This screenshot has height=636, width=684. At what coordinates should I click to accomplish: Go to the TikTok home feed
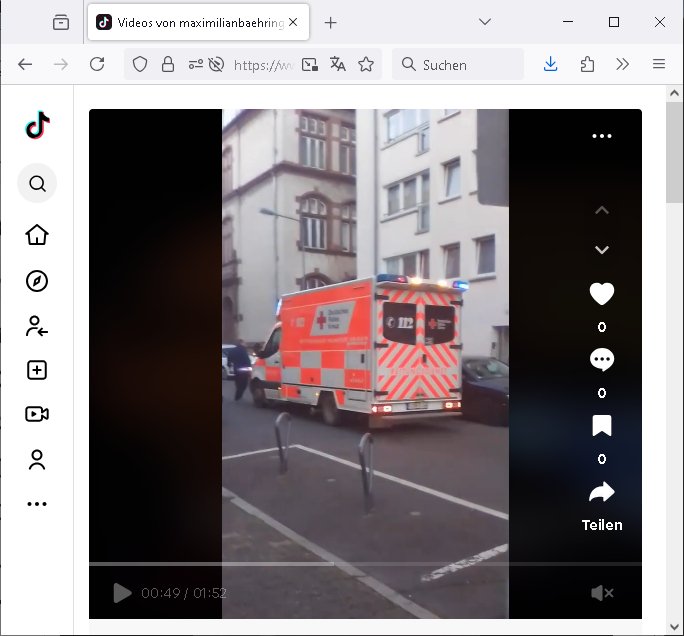coord(37,235)
